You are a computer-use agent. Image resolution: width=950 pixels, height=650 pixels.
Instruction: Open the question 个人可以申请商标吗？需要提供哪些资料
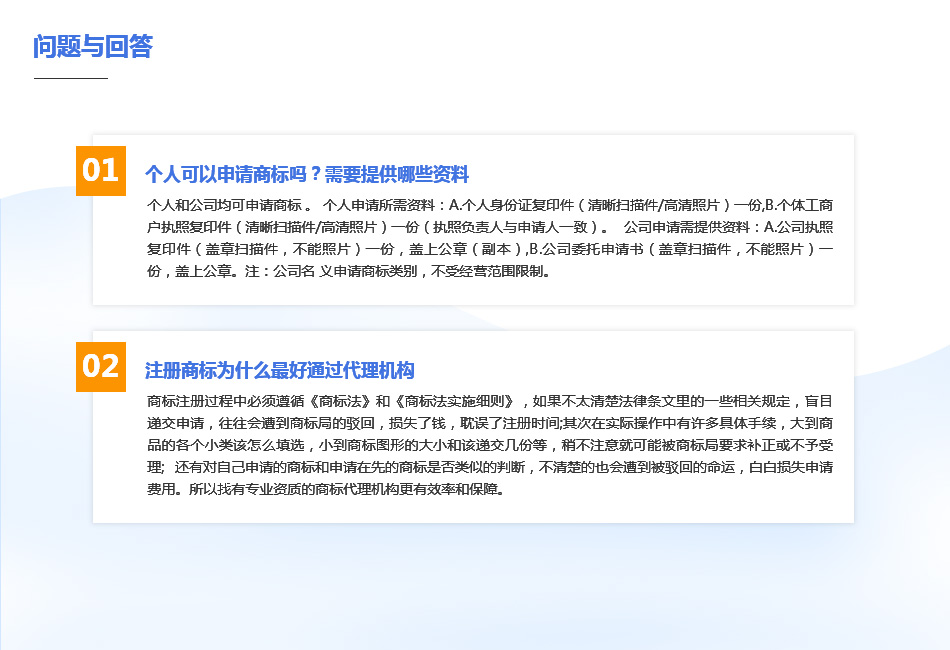(x=306, y=174)
